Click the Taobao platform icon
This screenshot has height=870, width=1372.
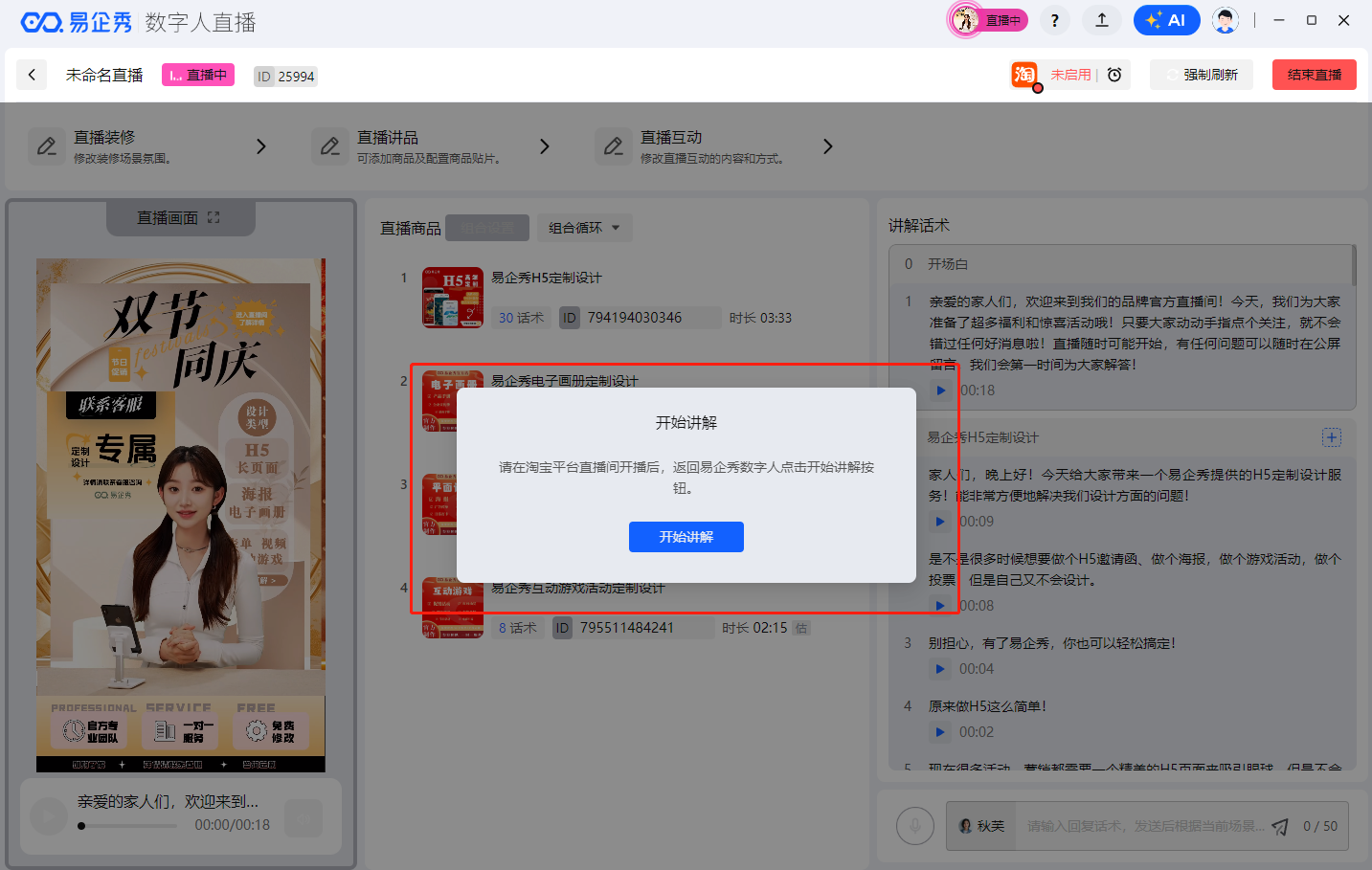[1024, 75]
